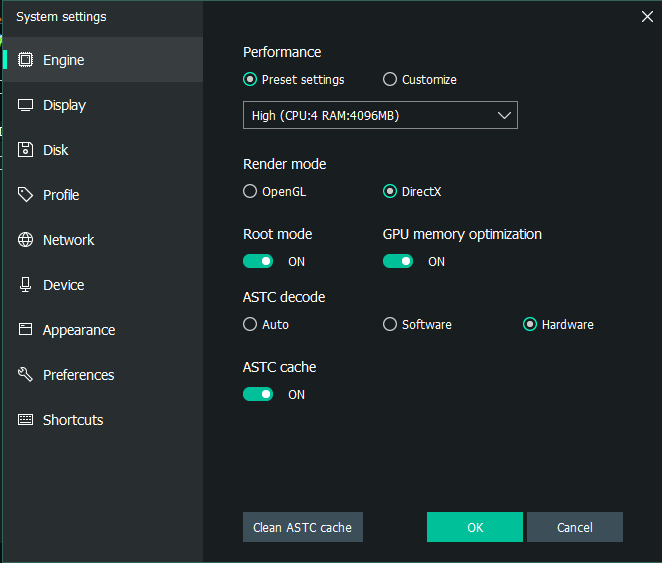
Task: Click the Engine chip icon in sidebar
Action: click(x=25, y=60)
